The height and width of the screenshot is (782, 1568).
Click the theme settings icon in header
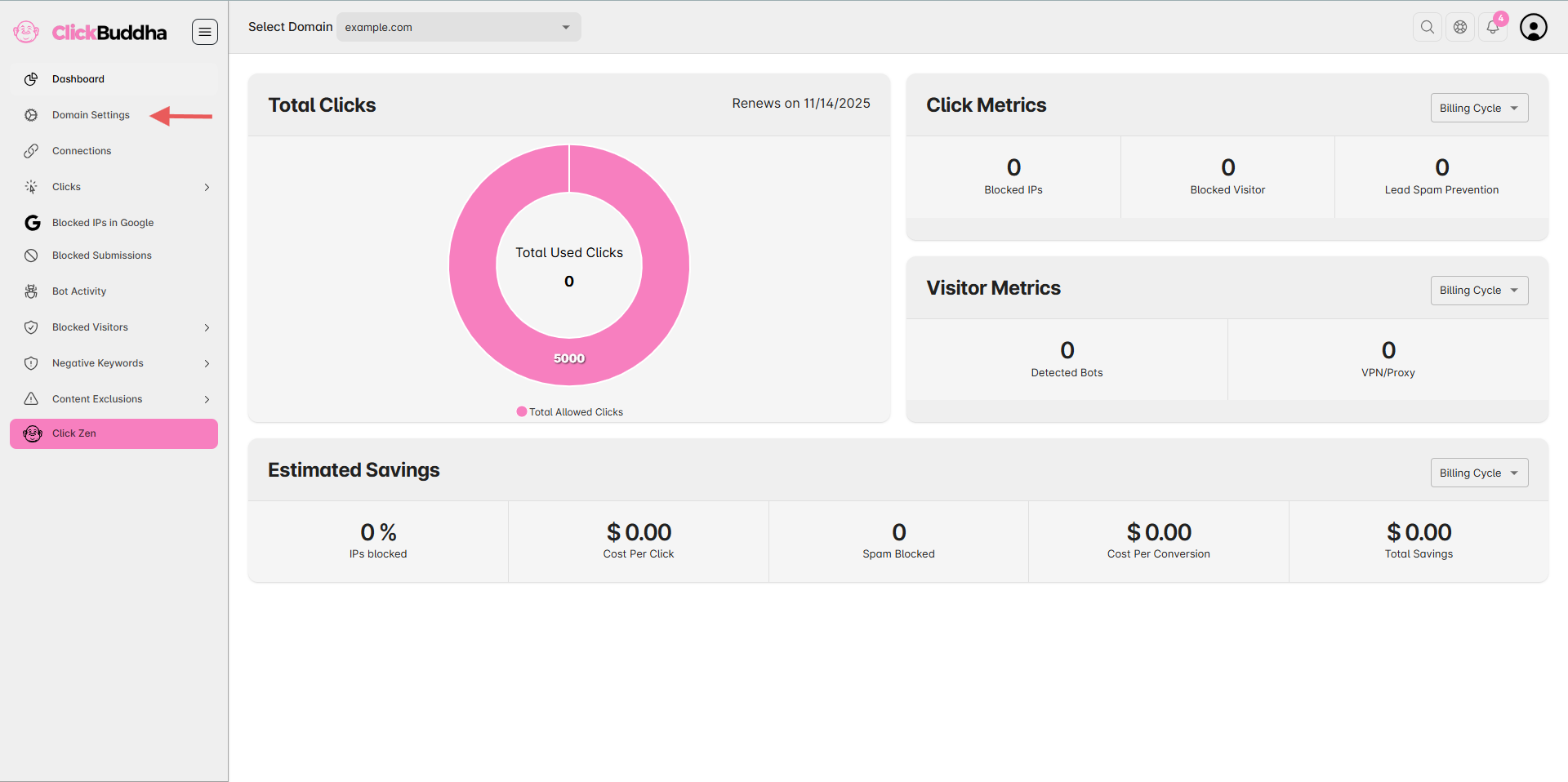[x=1460, y=27]
